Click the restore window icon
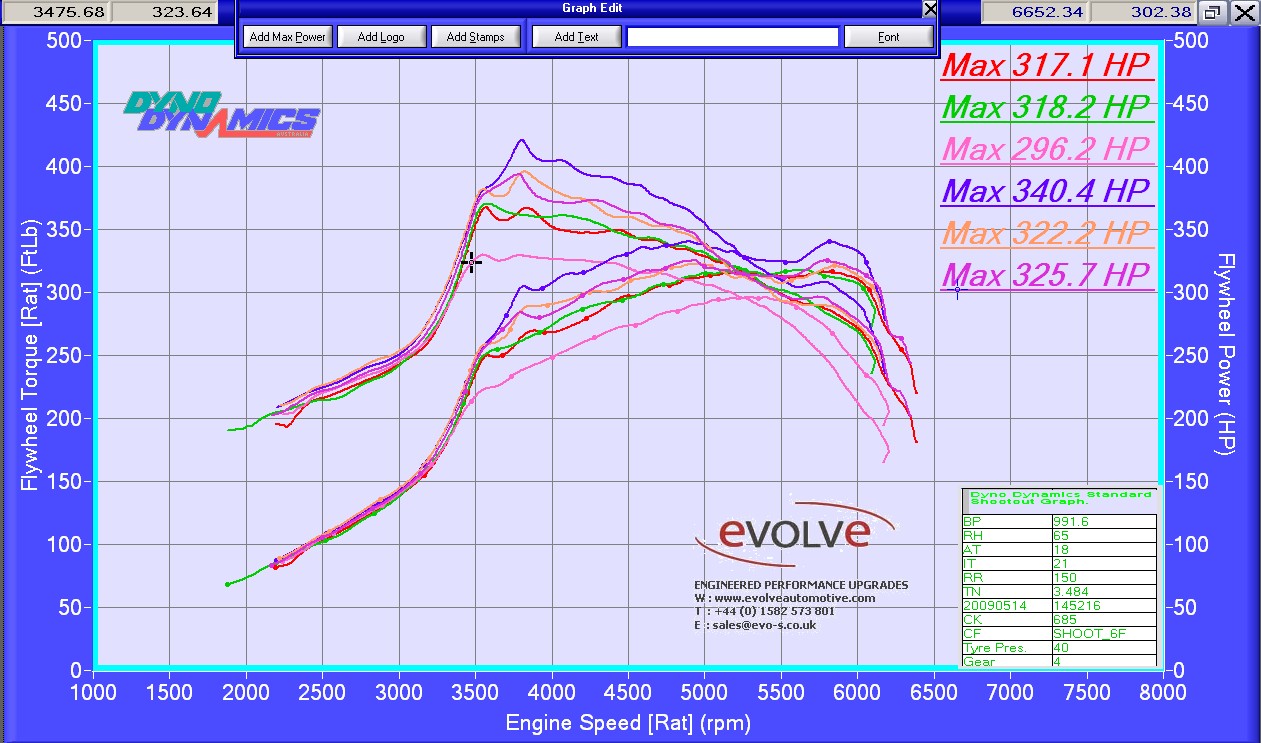 click(1212, 12)
